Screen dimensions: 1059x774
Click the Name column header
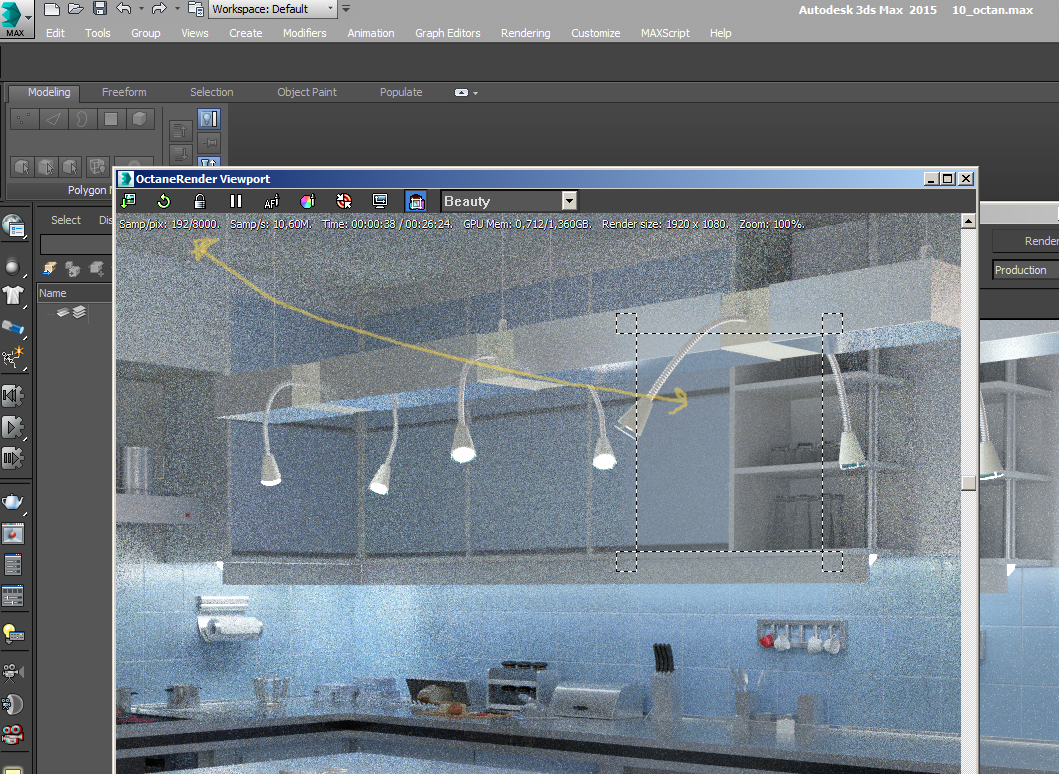pos(74,293)
